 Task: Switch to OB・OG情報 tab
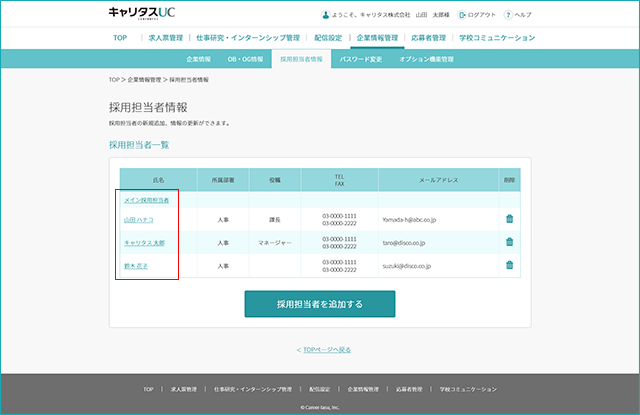pyautogui.click(x=245, y=59)
